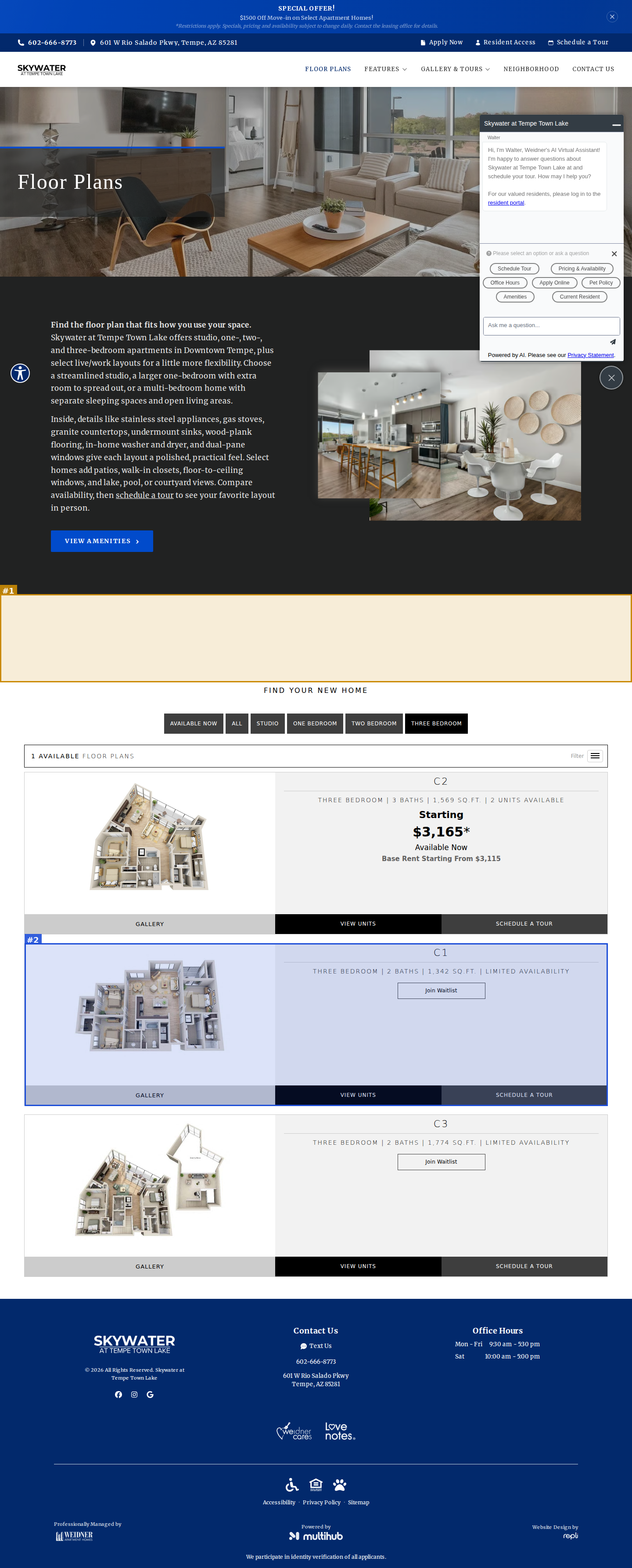Join the waitlist for floor plan C1
The image size is (632, 1568).
pyautogui.click(x=442, y=990)
